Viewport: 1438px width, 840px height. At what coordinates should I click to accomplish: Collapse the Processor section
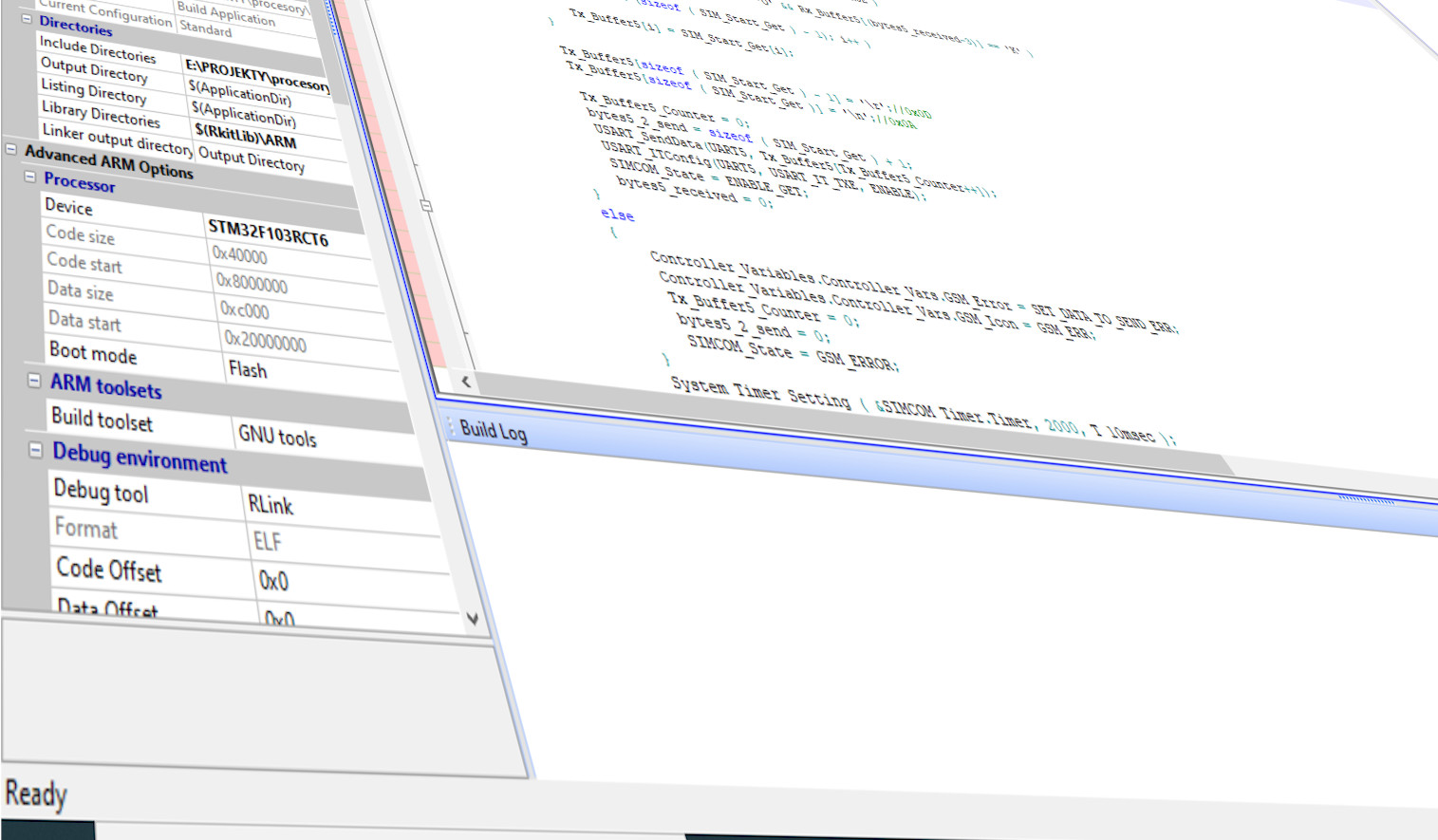point(30,177)
